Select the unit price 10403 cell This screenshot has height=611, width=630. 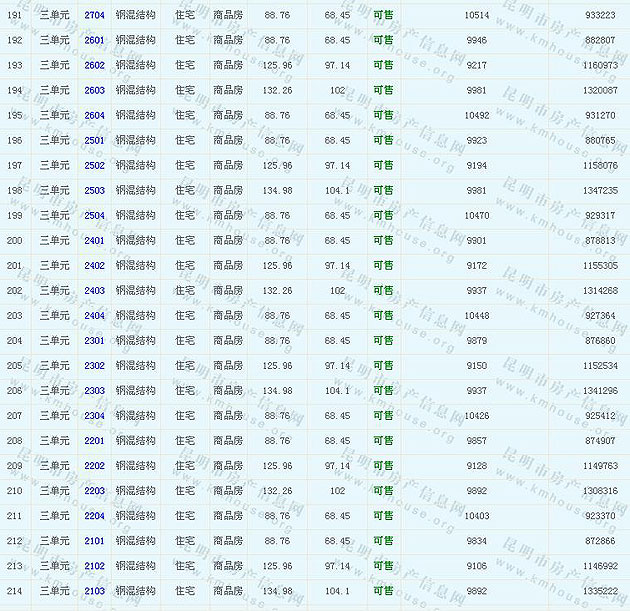(x=477, y=515)
